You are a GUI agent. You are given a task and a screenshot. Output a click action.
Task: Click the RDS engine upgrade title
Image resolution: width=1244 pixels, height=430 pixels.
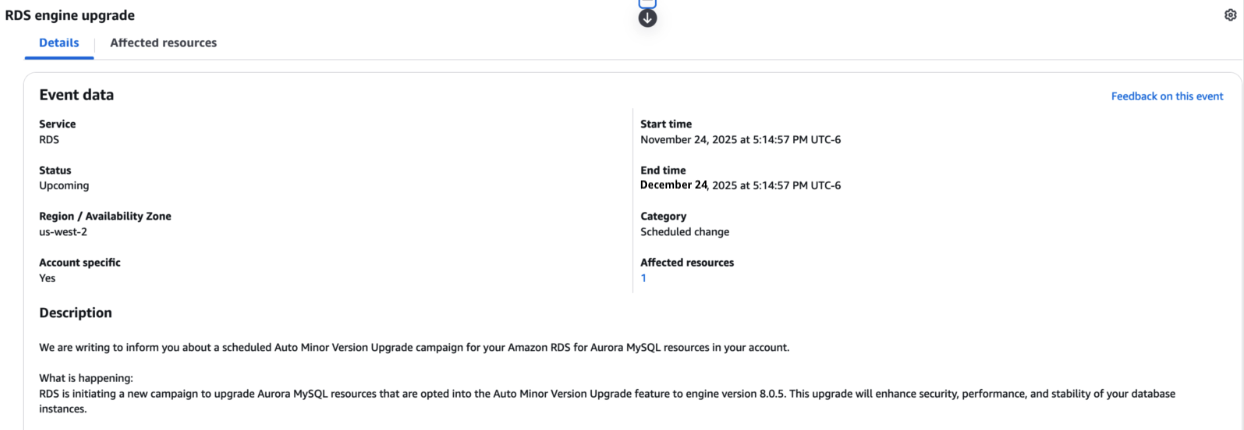pyautogui.click(x=70, y=16)
